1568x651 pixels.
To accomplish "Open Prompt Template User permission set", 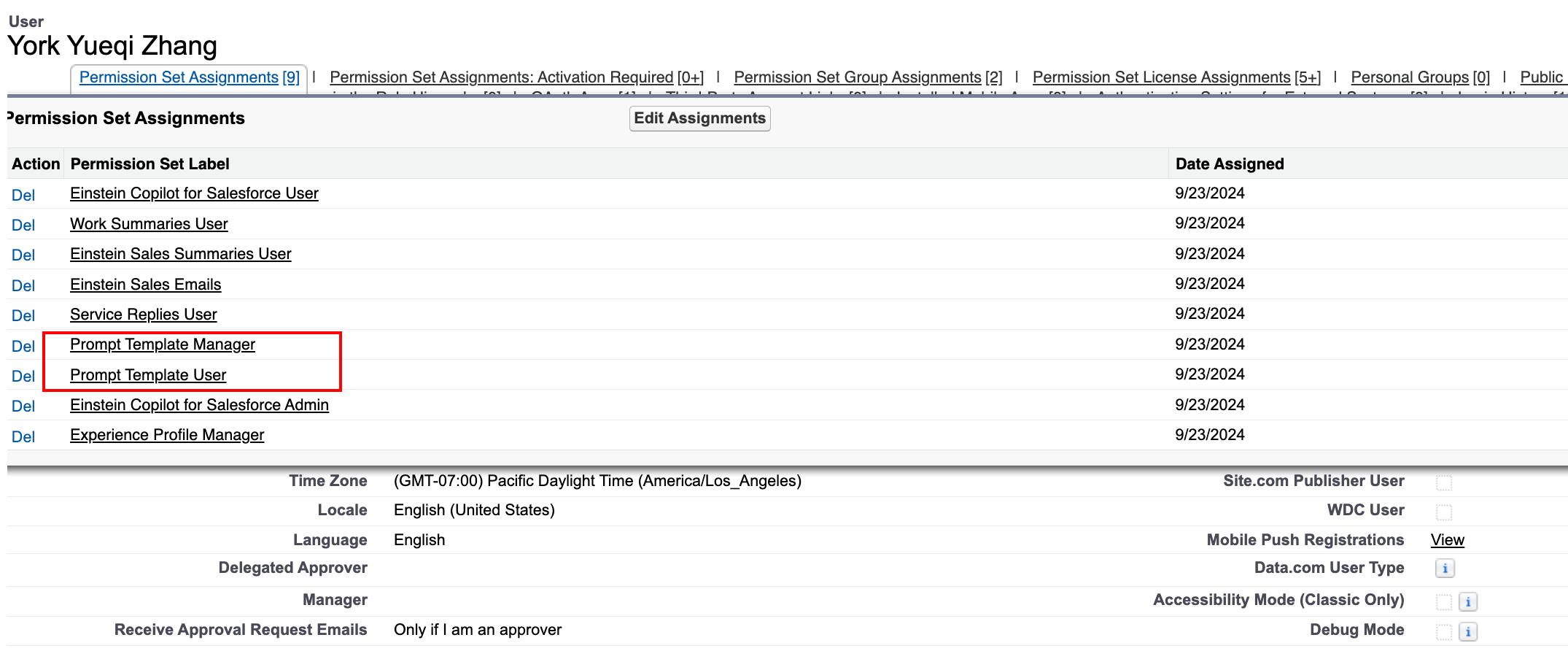I will (x=148, y=375).
